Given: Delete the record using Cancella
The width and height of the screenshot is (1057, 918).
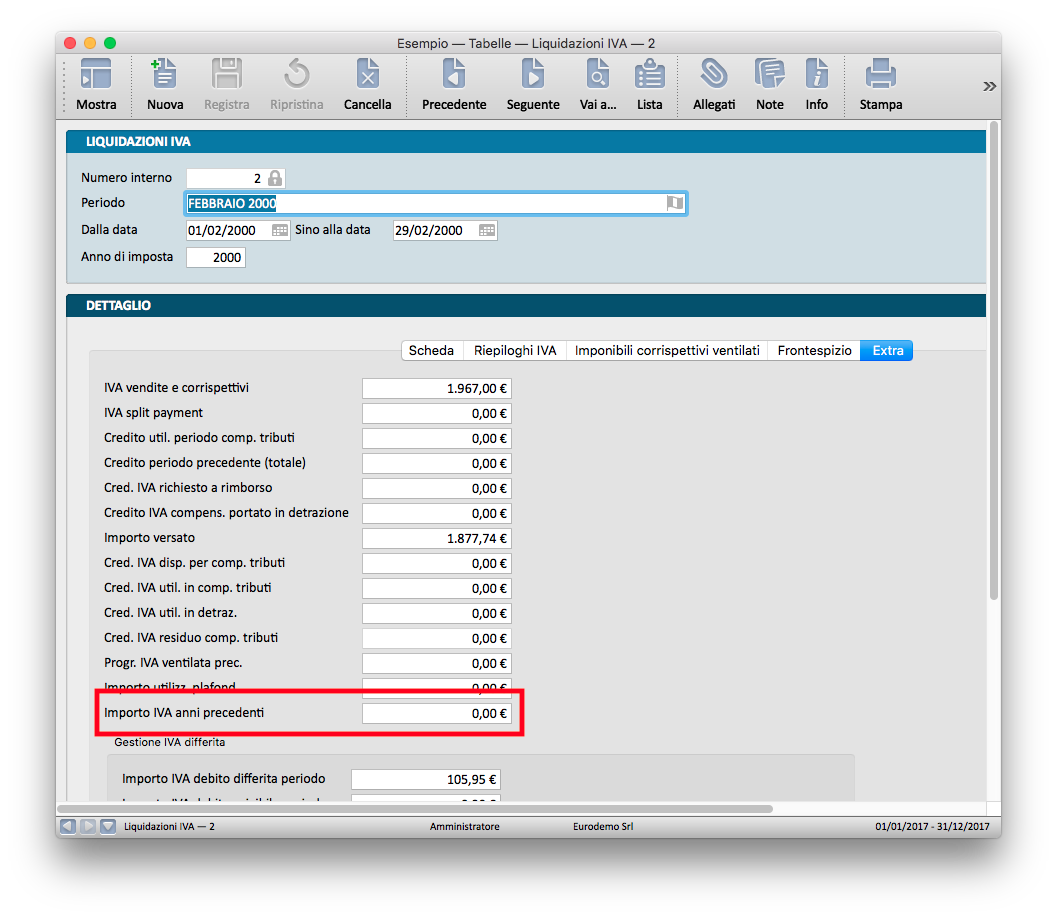Looking at the screenshot, I should (x=367, y=76).
